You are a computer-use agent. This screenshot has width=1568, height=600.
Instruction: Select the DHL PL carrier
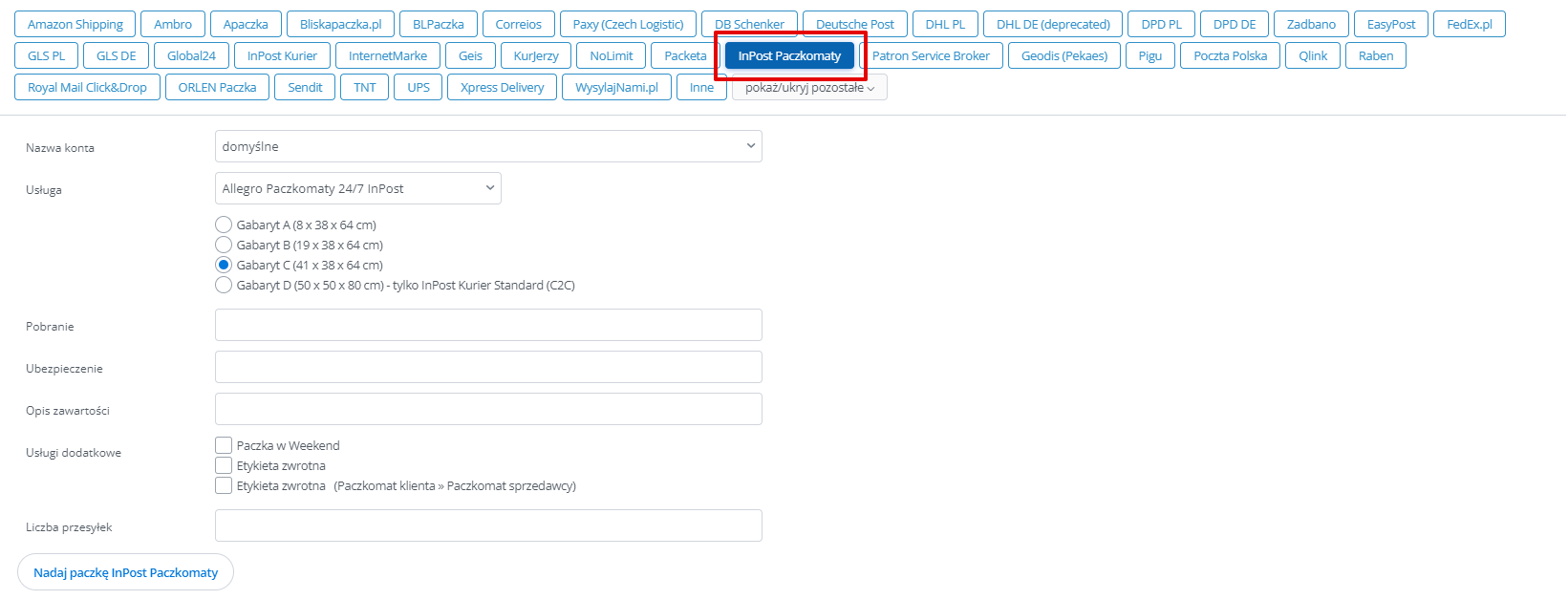(945, 24)
